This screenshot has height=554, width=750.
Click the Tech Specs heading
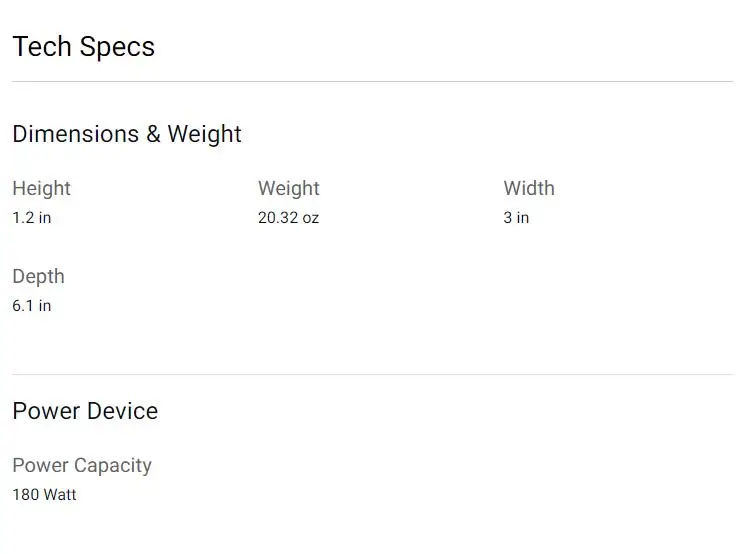tap(83, 47)
